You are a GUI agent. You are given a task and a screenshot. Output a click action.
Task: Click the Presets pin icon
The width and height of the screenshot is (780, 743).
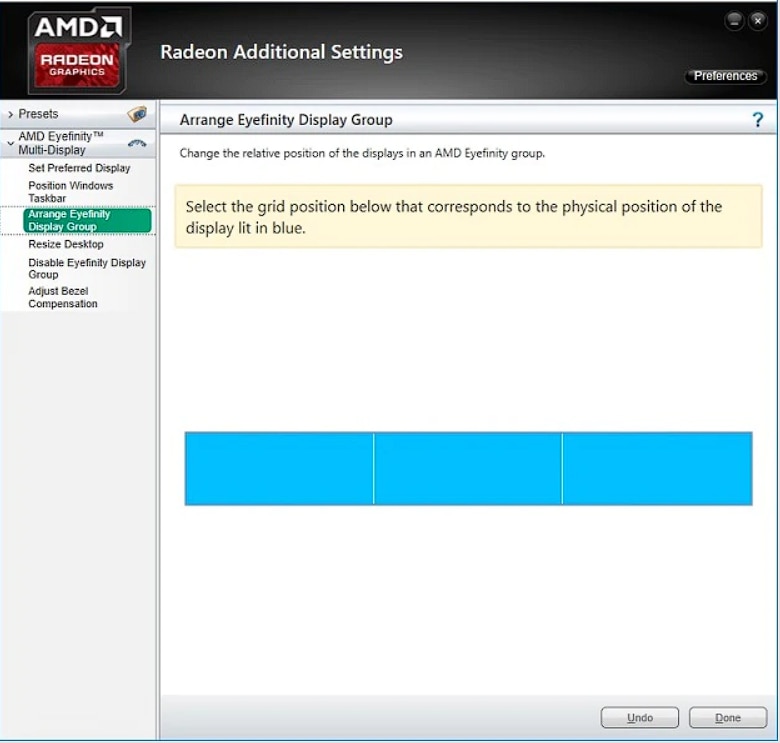(x=137, y=114)
